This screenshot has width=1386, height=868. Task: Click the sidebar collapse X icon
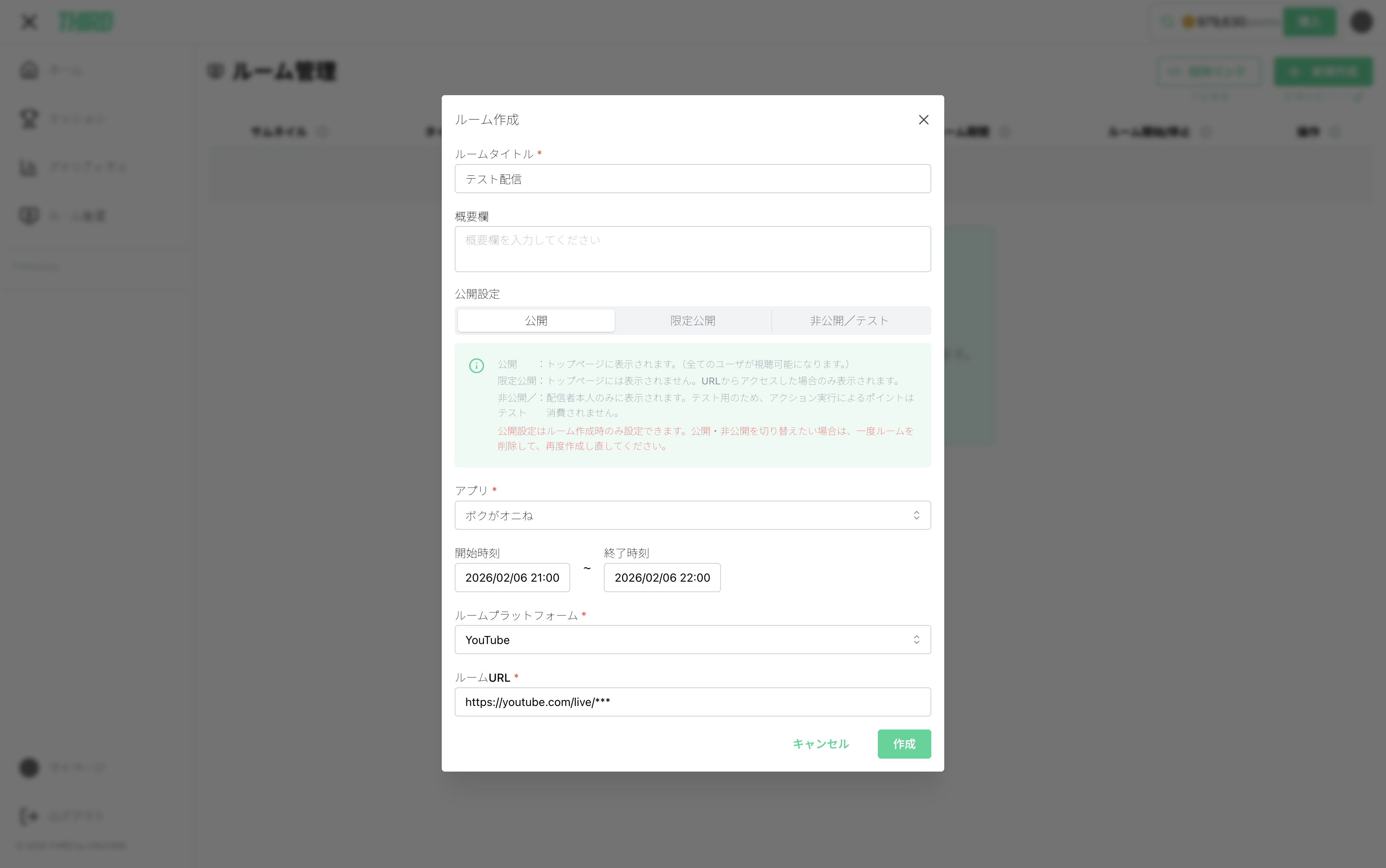click(x=28, y=22)
